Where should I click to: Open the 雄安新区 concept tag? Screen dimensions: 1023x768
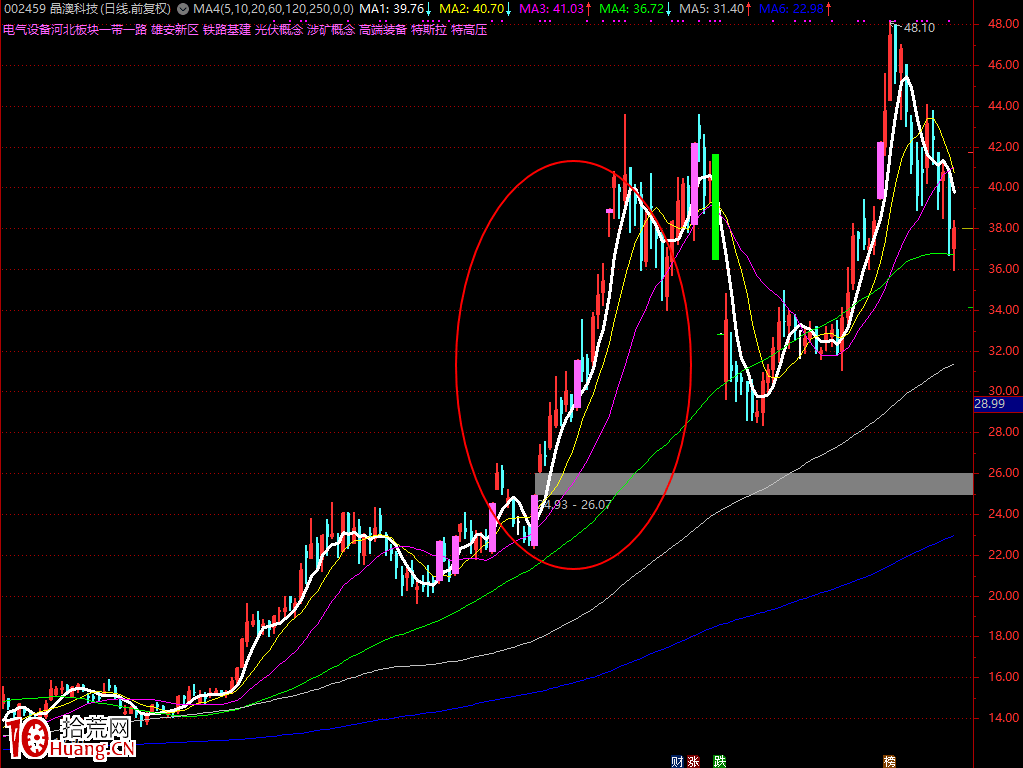click(x=175, y=30)
